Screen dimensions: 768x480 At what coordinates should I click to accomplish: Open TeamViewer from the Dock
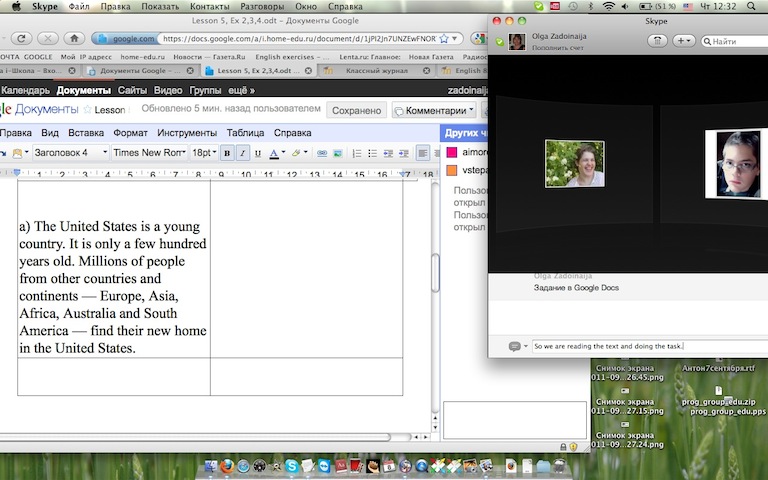tap(324, 465)
